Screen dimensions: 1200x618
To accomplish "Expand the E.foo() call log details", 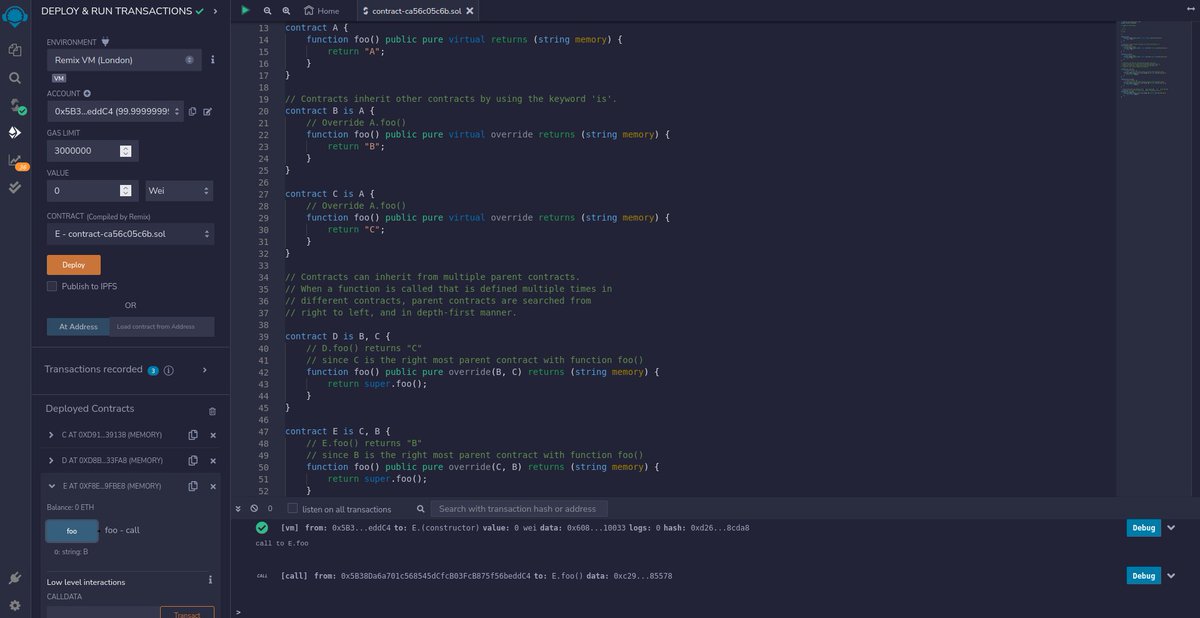I will point(1171,576).
